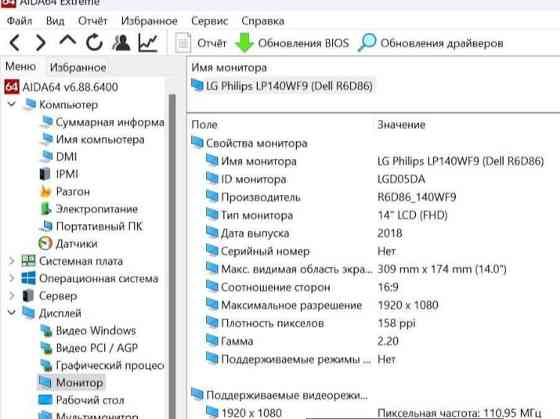Select the AIDA64 v6.88.6400 root icon
560x419 pixels.
coord(11,87)
